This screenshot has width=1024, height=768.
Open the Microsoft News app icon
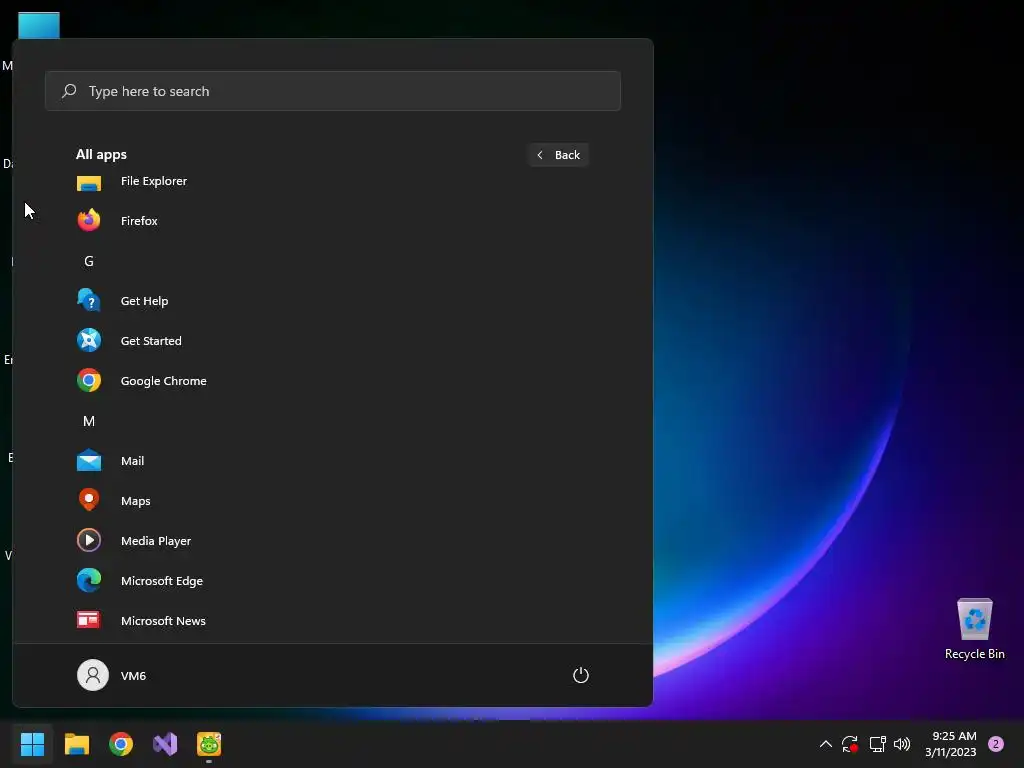89,620
